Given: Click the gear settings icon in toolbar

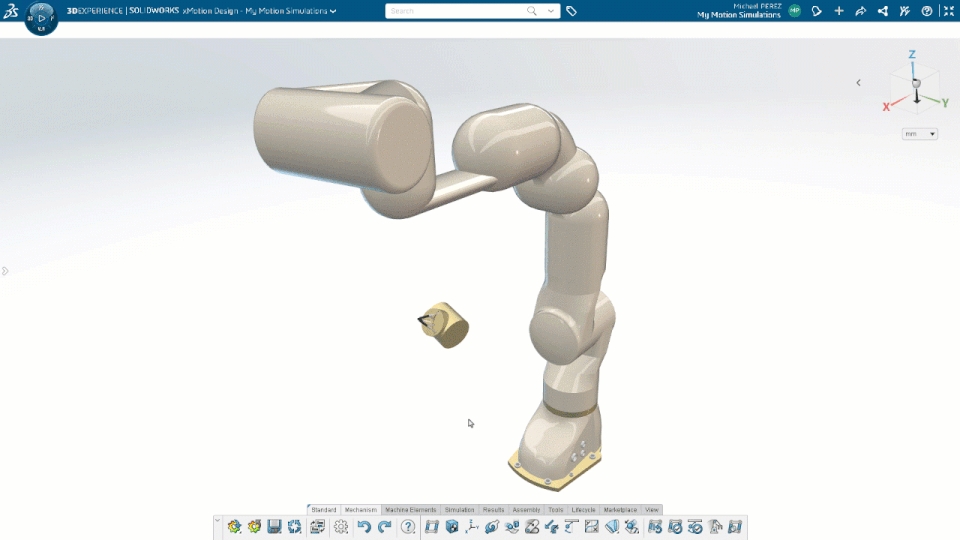Looking at the screenshot, I should [341, 527].
